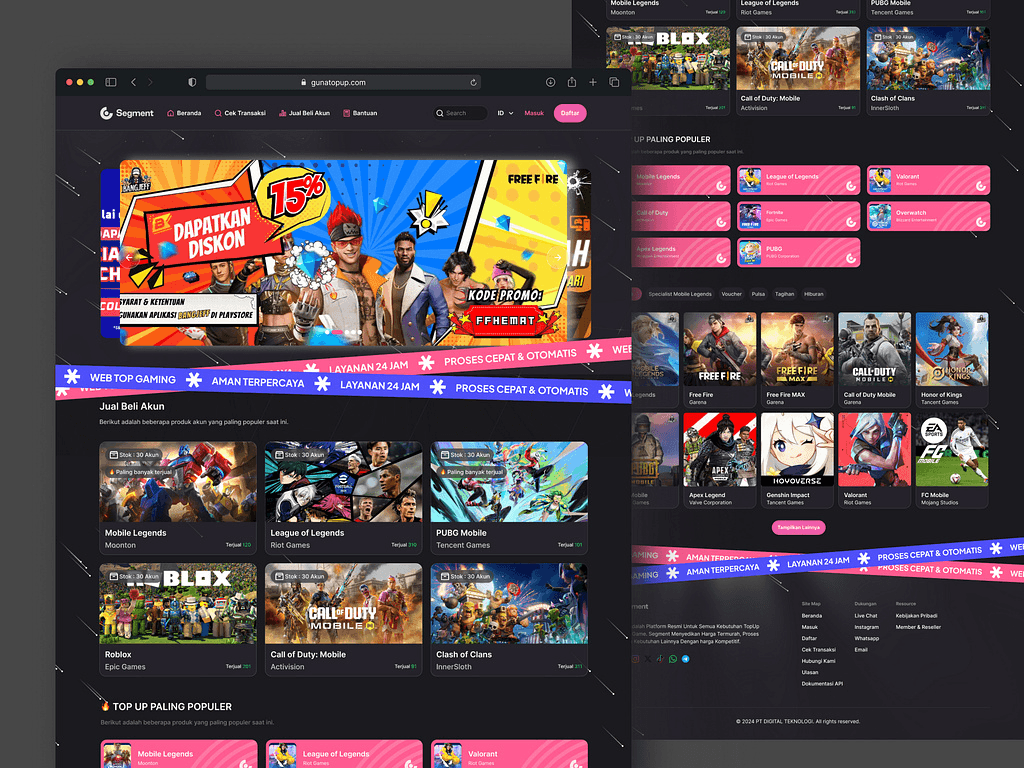The image size is (1024, 768).
Task: Open Clash of Clans card in front window
Action: (x=509, y=619)
